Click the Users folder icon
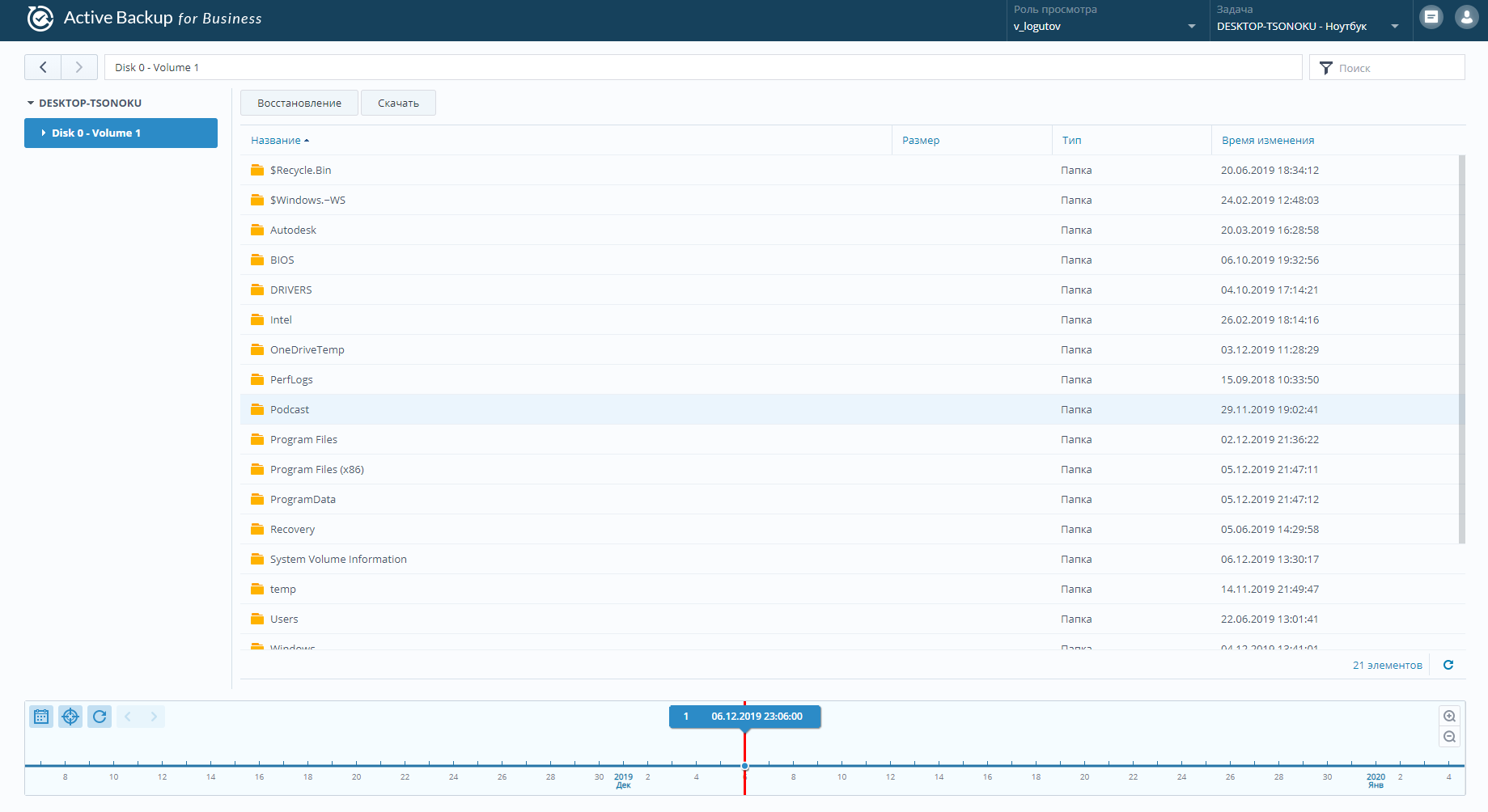The height and width of the screenshot is (812, 1488). click(x=257, y=619)
